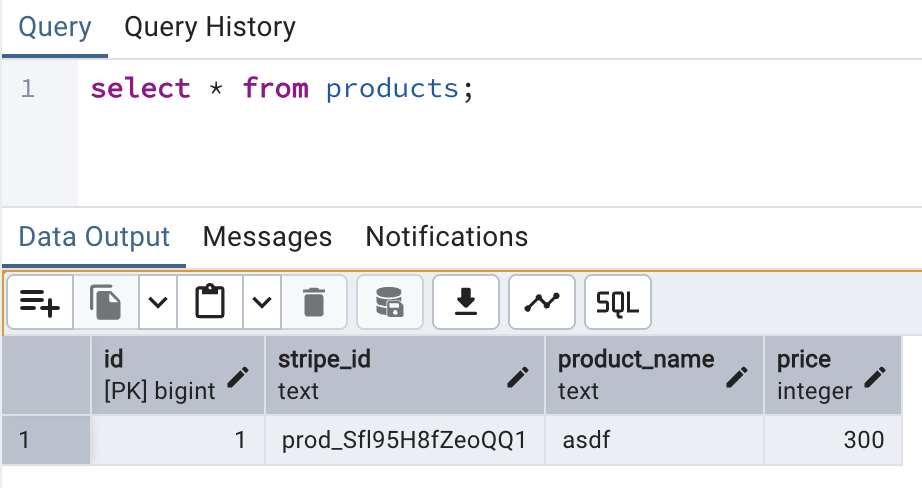Open the Messages tab
Viewport: 922px width, 488px height.
(267, 237)
